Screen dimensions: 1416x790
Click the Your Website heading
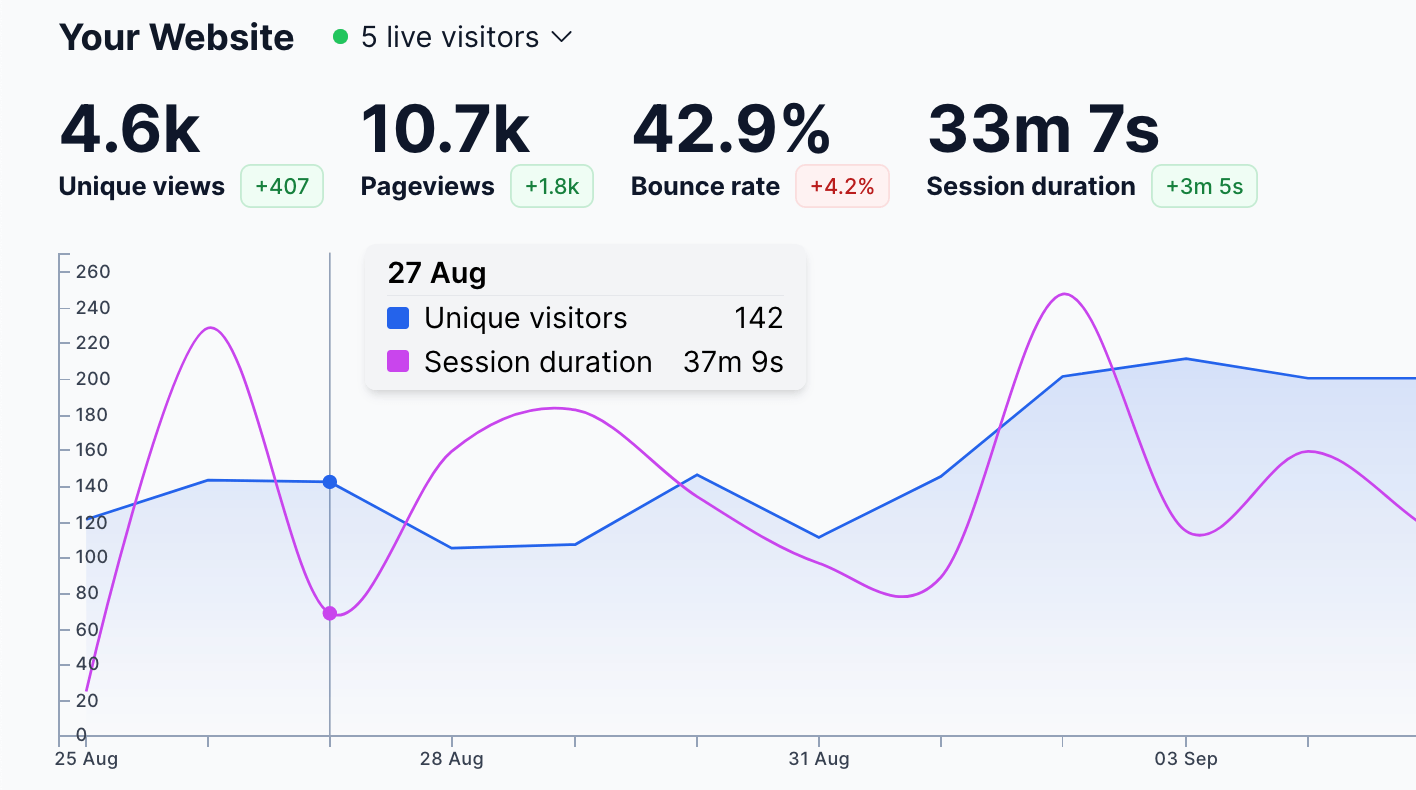[176, 38]
